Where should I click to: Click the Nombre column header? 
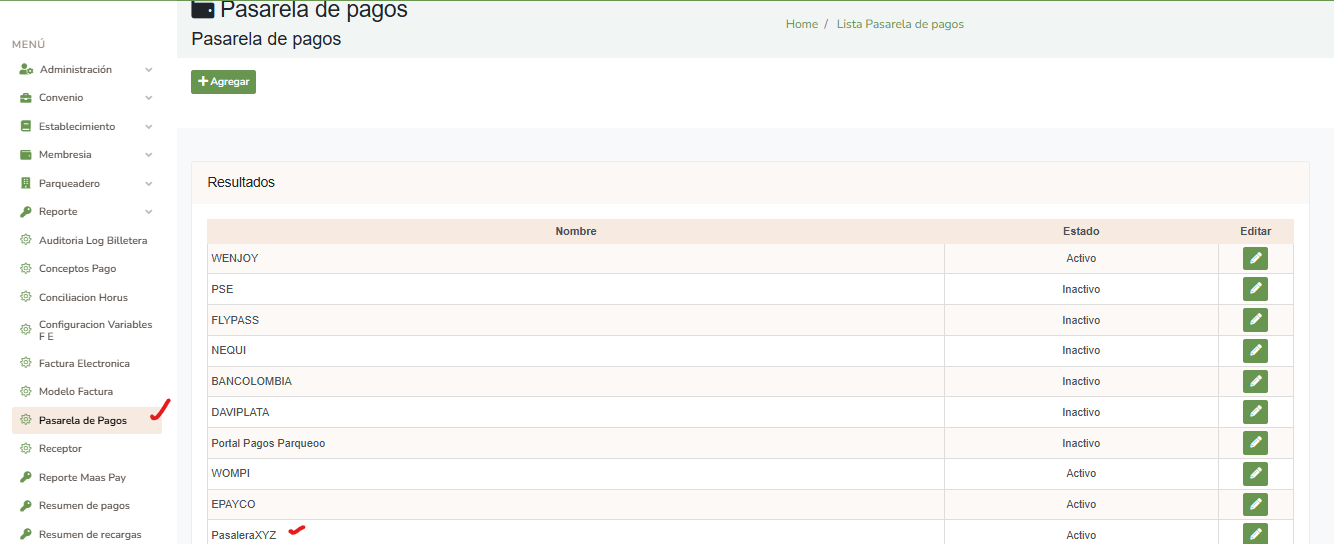coord(575,231)
